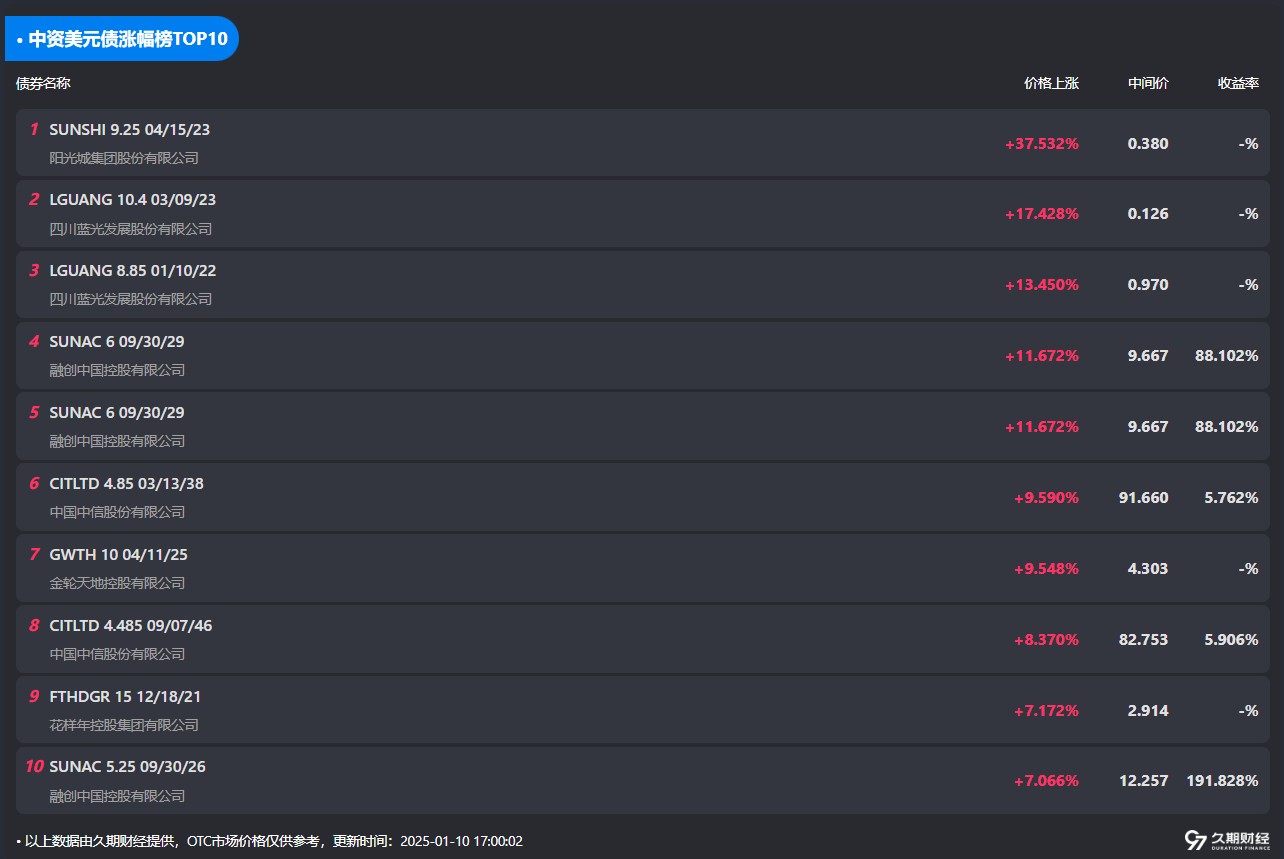The image size is (1284, 859).
Task: Select price rise +9.548%
Action: coord(1046,568)
